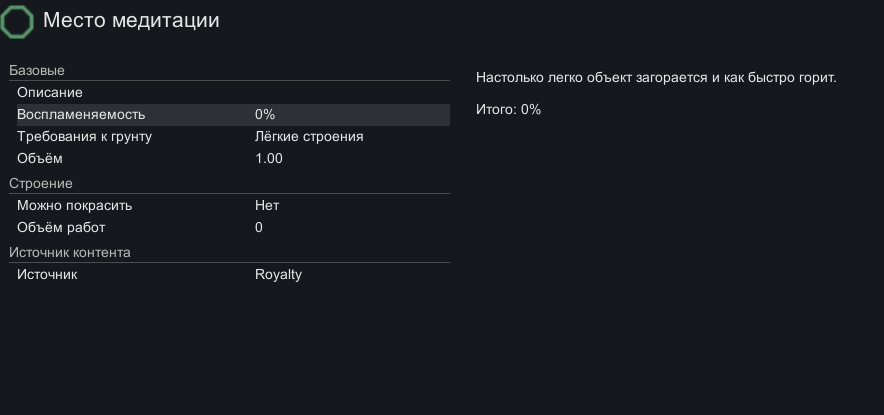This screenshot has width=884, height=415.
Task: Click the Базовые section header
Action: [x=37, y=71]
